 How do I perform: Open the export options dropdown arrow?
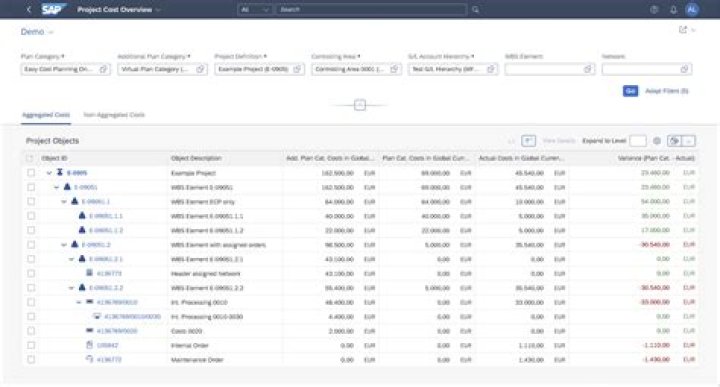coord(689,141)
